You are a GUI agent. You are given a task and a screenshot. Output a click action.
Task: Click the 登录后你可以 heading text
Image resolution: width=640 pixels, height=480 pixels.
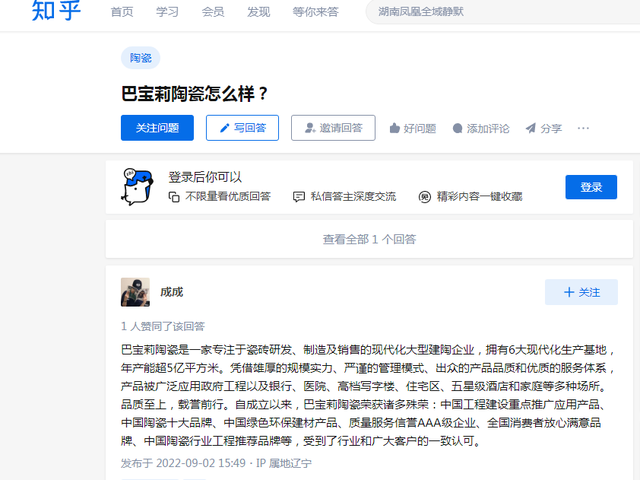pos(205,177)
